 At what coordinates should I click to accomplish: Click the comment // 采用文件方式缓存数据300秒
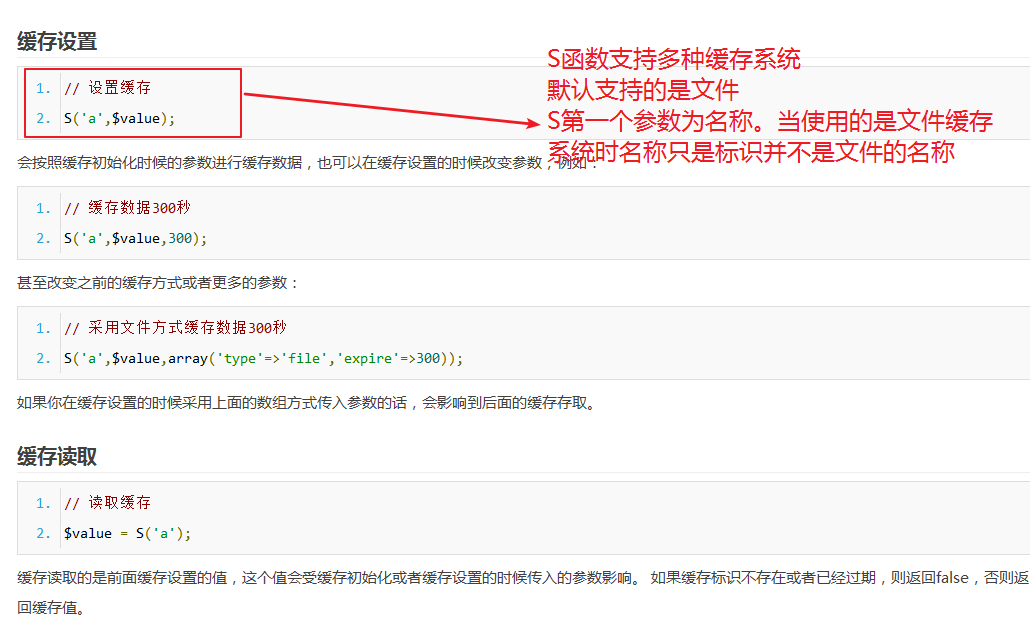click(176, 328)
